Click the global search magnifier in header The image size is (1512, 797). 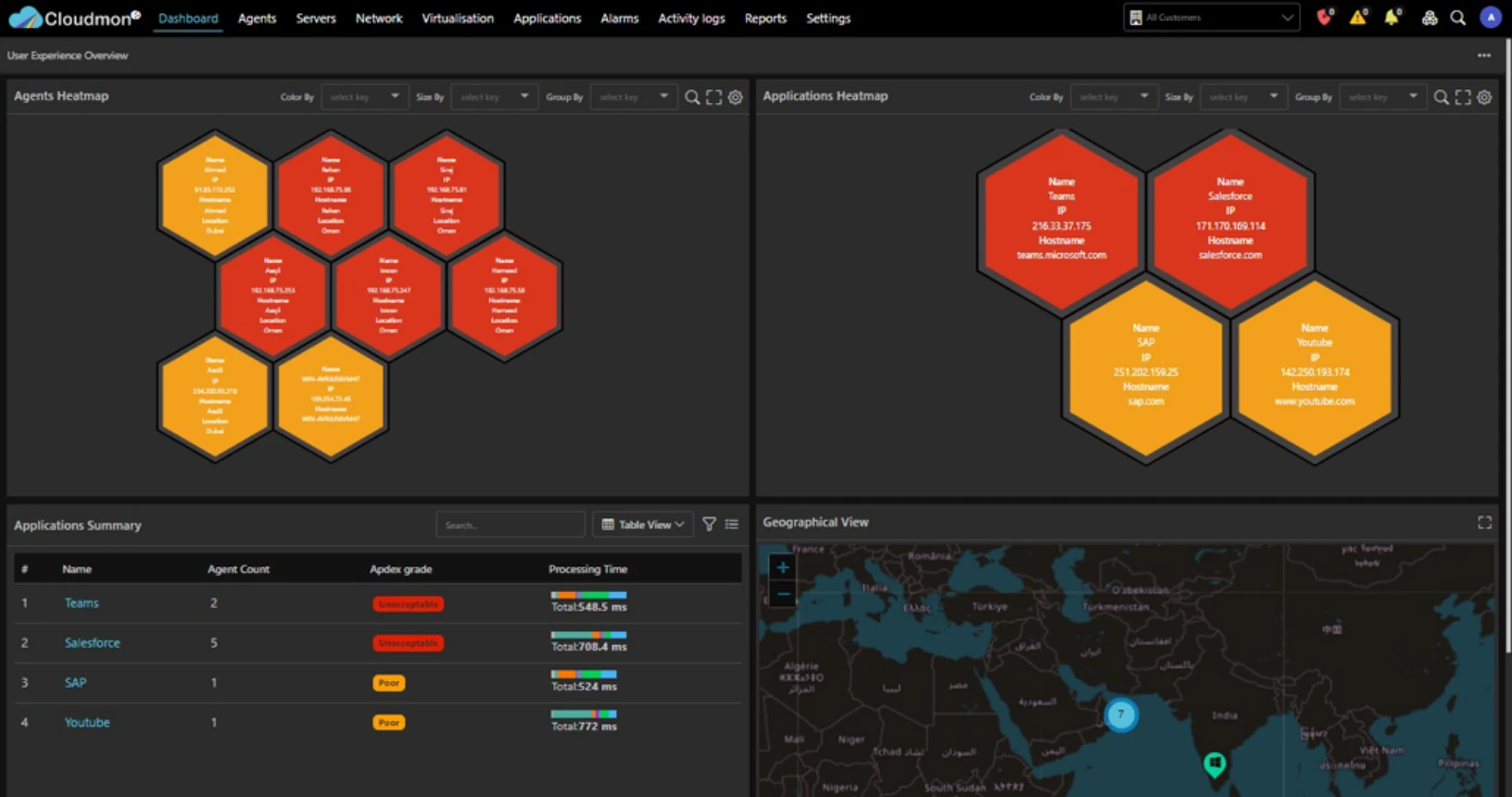[1457, 18]
